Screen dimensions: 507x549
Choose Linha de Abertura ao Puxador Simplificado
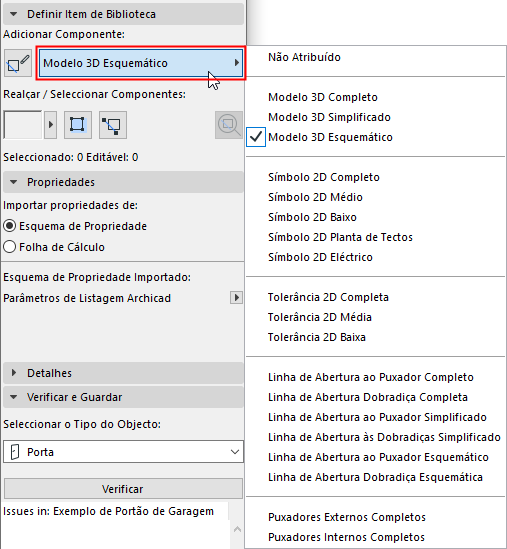(376, 417)
